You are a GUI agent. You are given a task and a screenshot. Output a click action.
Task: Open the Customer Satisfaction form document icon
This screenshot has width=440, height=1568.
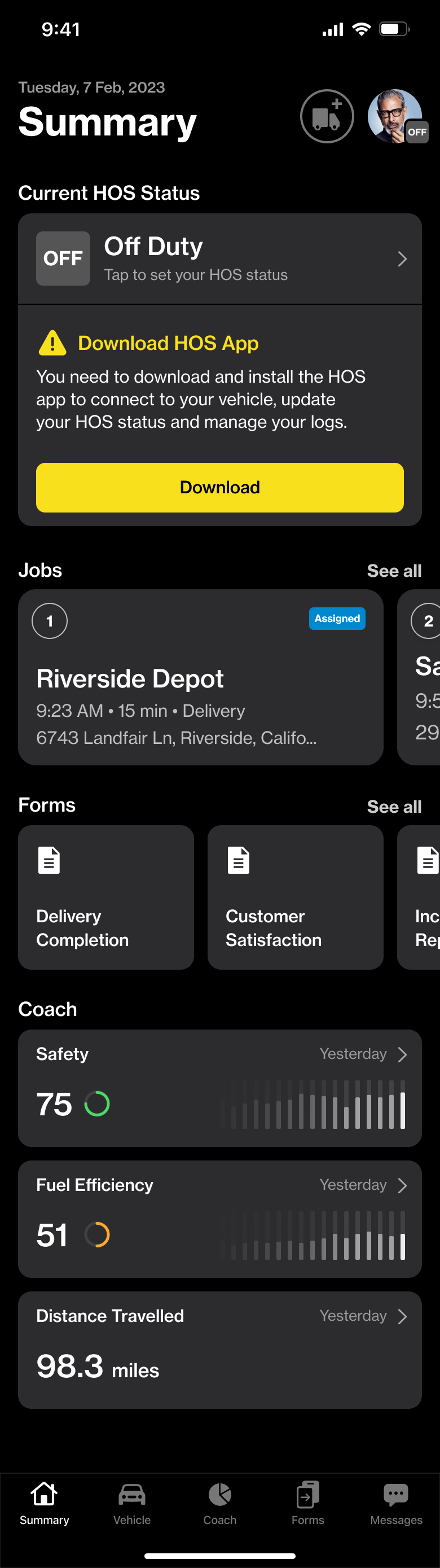239,860
